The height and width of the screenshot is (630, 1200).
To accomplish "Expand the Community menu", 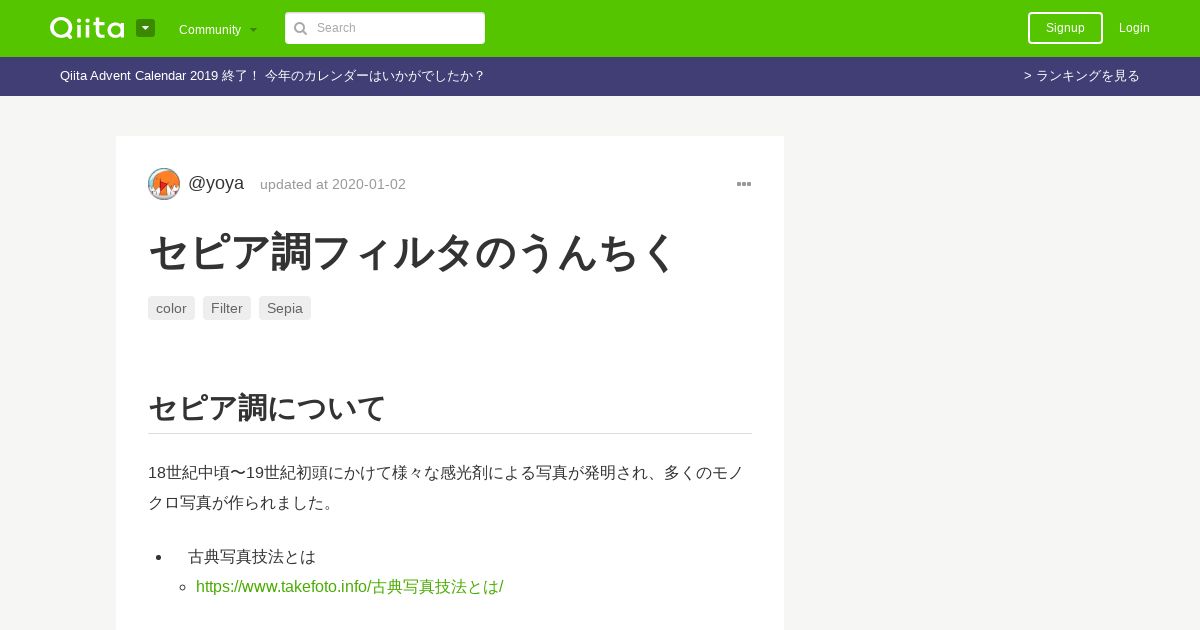I will [218, 30].
